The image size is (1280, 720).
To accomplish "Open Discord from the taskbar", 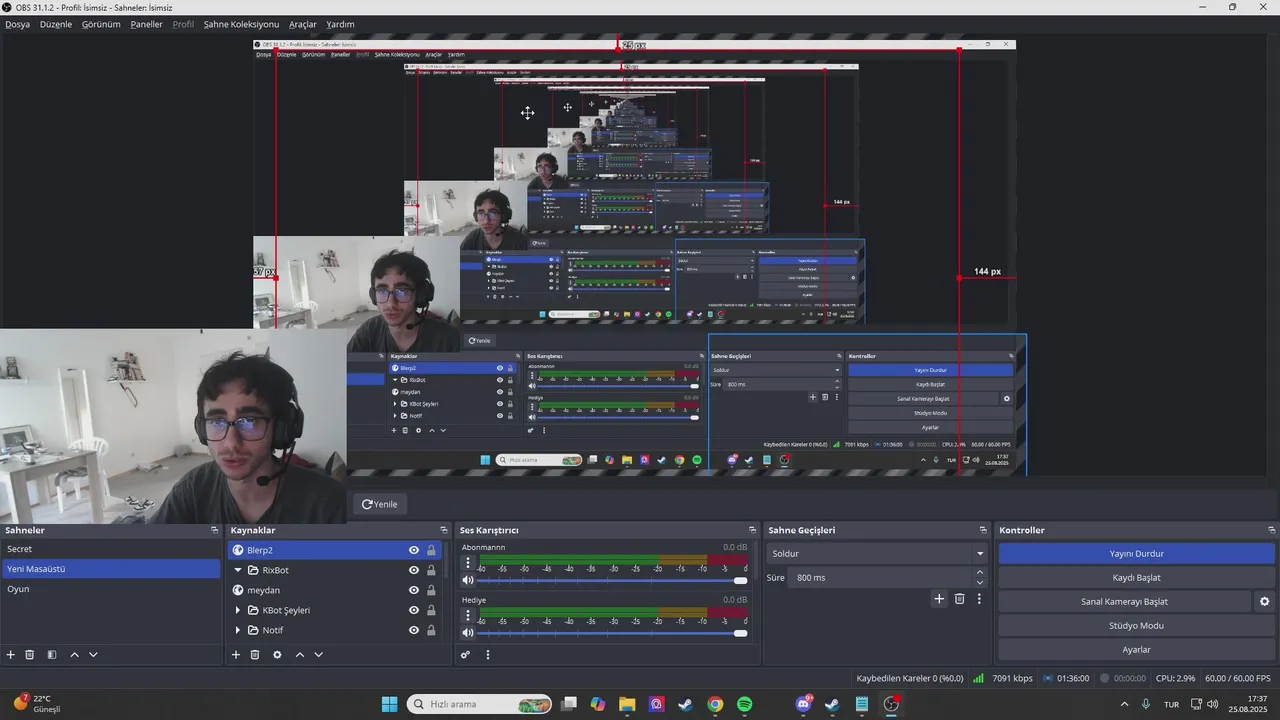I will (803, 704).
